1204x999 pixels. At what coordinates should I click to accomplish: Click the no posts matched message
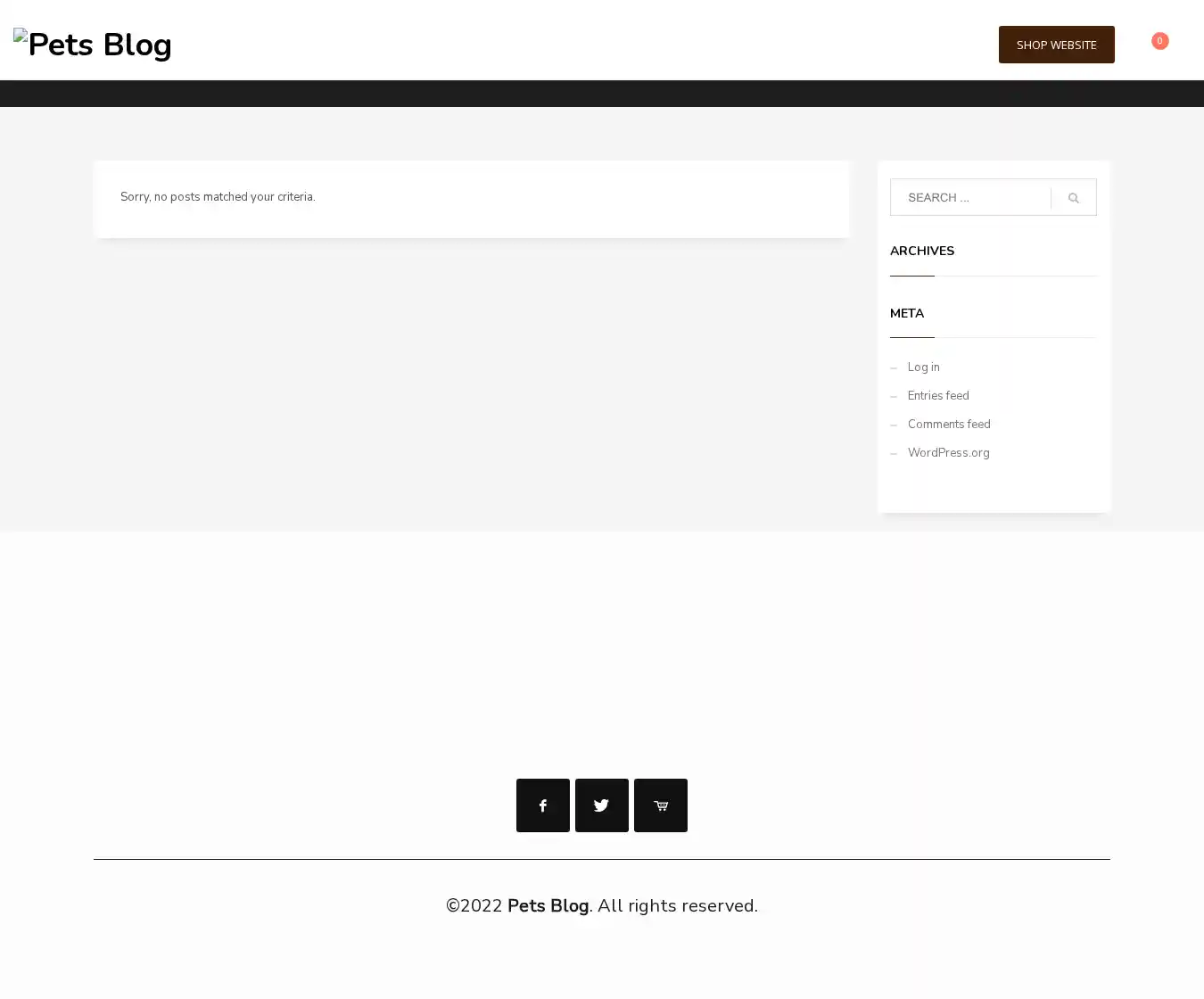(218, 197)
